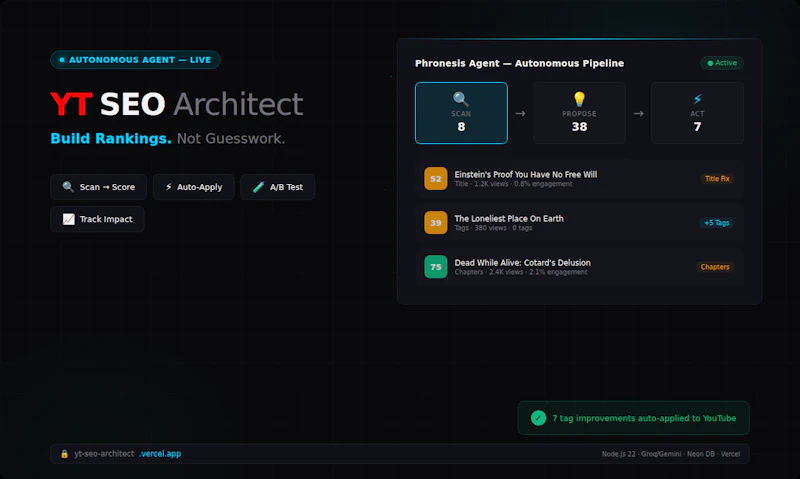Select the Propose pipeline step card

pos(579,113)
